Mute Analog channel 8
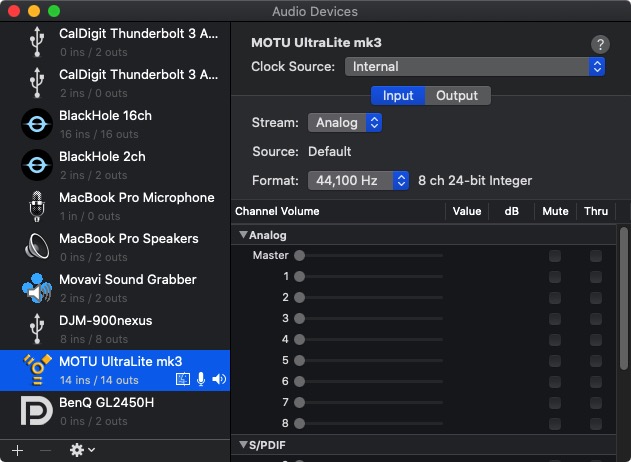Image resolution: width=631 pixels, height=462 pixels. coord(555,423)
